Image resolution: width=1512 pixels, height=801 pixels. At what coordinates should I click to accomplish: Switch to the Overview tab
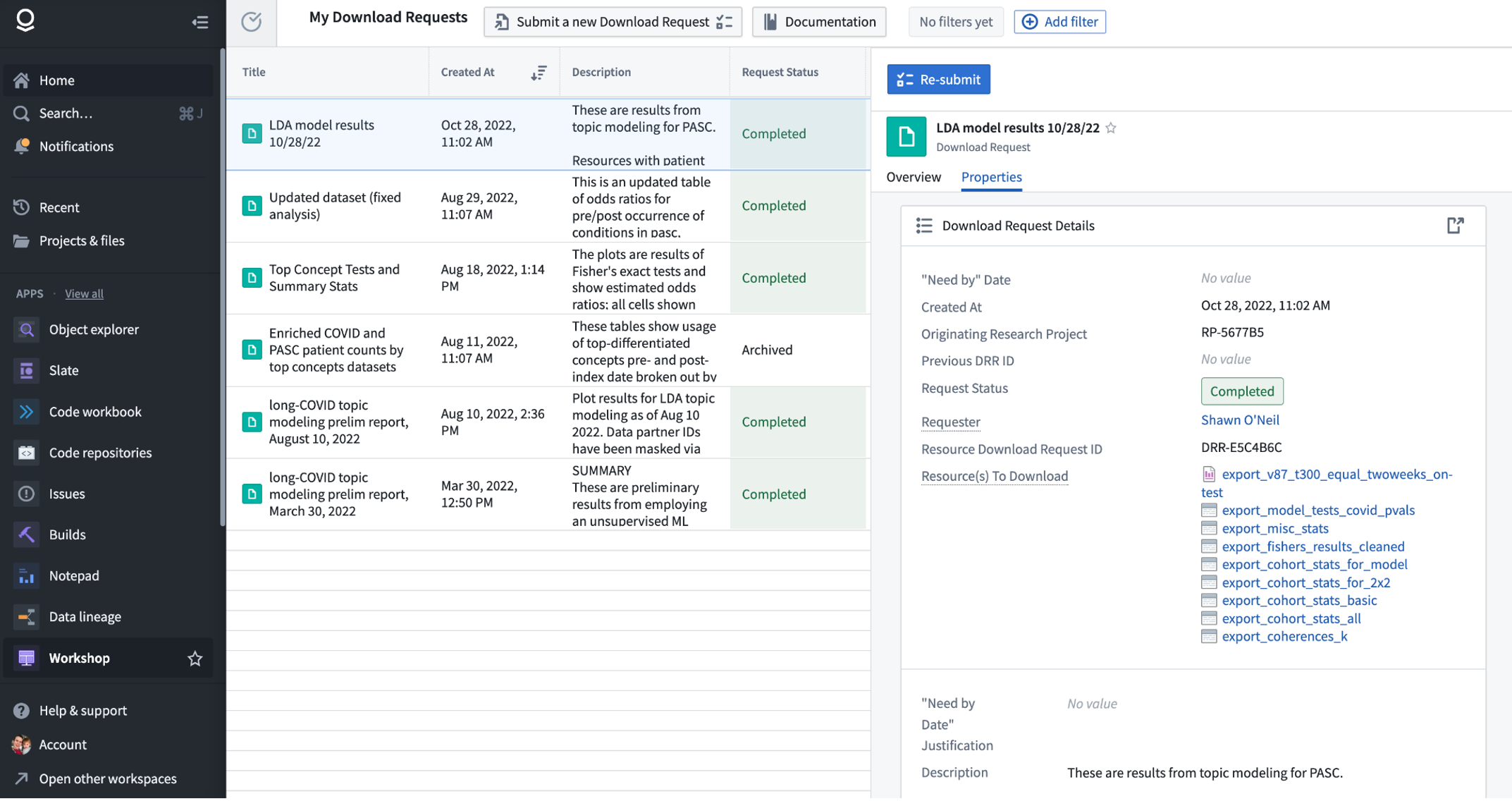pos(913,177)
